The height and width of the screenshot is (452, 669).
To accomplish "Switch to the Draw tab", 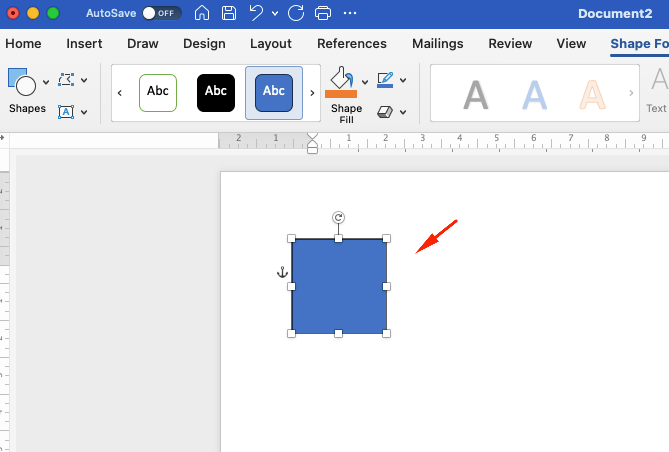I will point(143,44).
